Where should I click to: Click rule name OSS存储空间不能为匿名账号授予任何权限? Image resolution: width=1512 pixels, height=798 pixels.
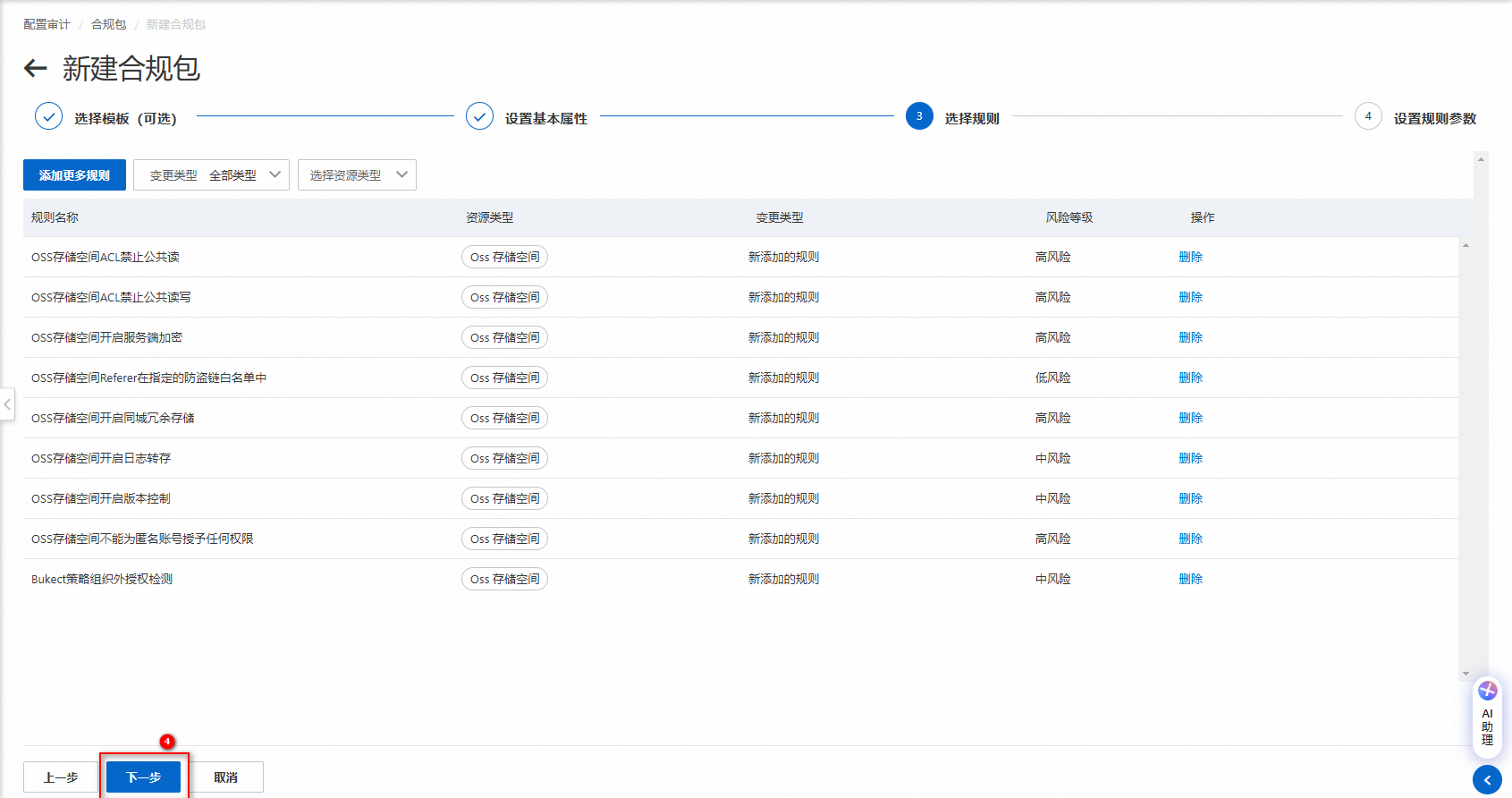click(142, 539)
